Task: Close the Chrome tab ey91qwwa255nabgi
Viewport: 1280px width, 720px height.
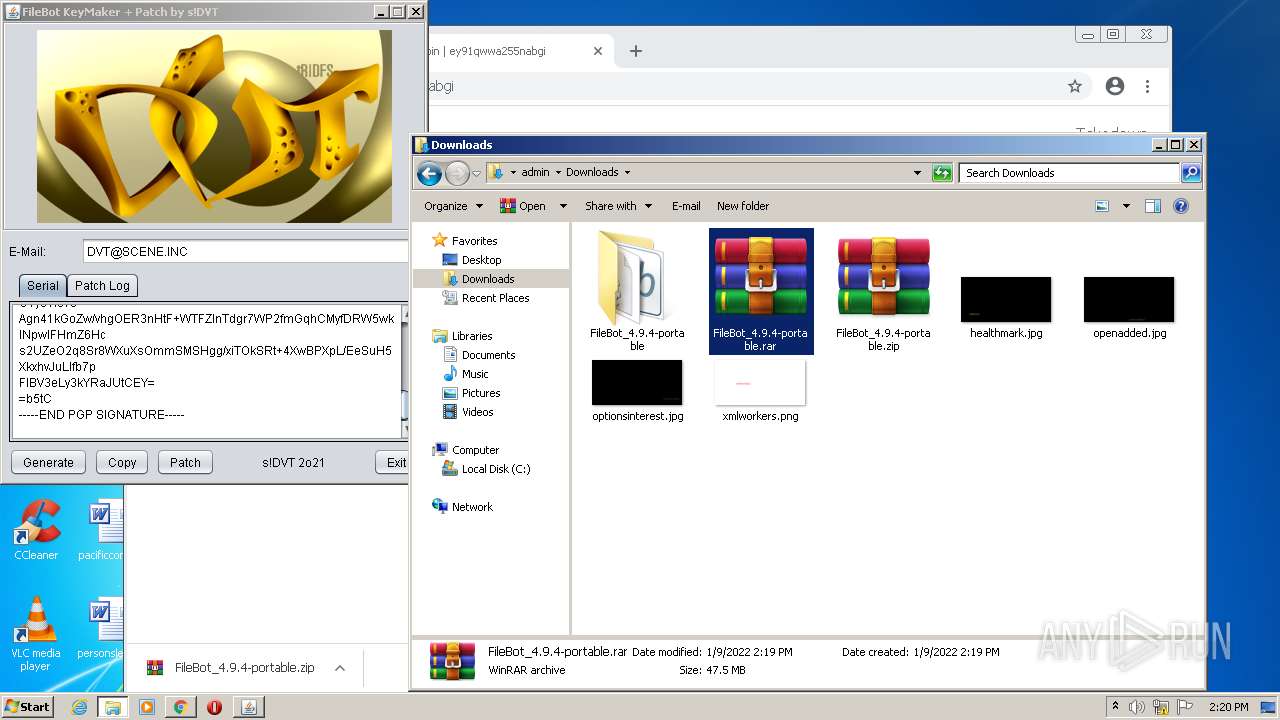Action: click(598, 51)
